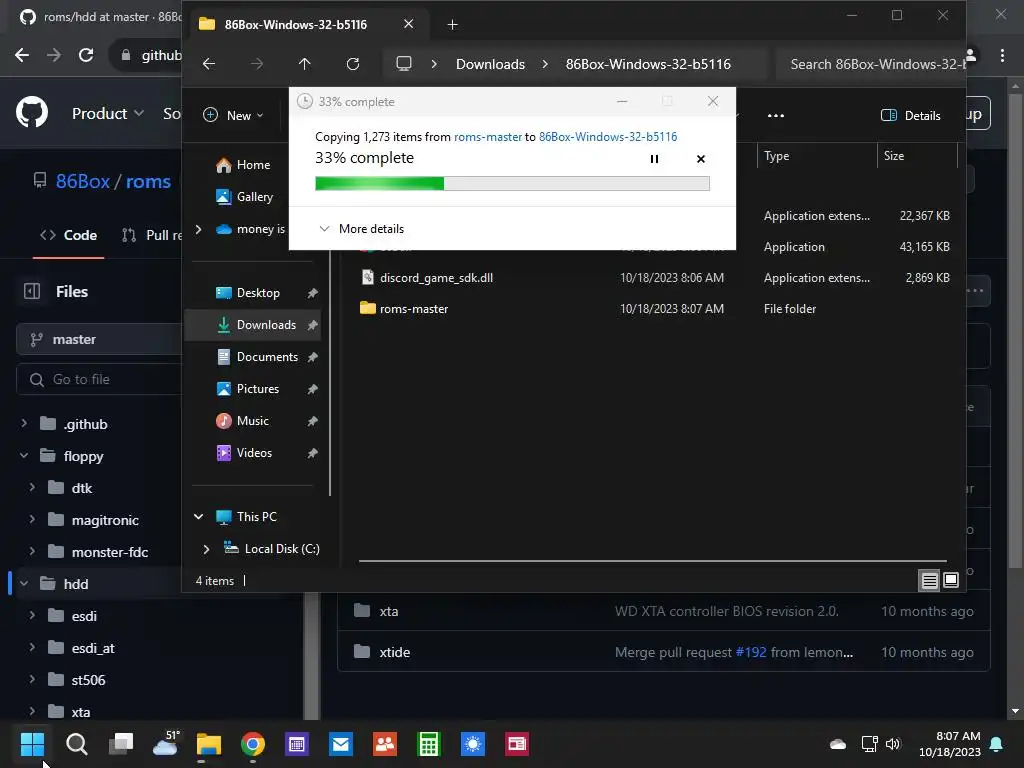Click the green copy progress bar
This screenshot has height=768, width=1024.
click(512, 184)
